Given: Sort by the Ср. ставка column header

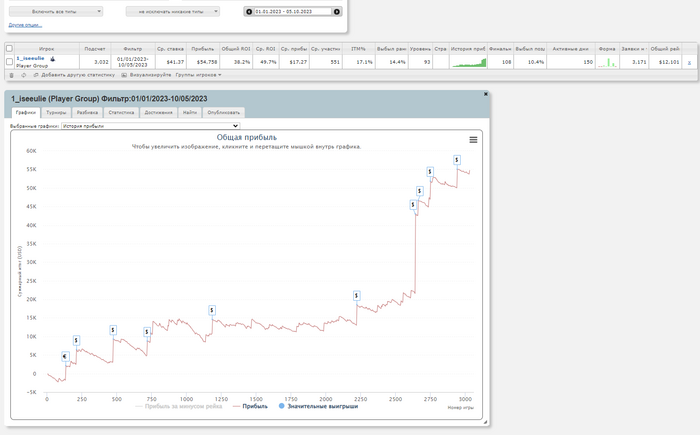Looking at the screenshot, I should [x=170, y=49].
